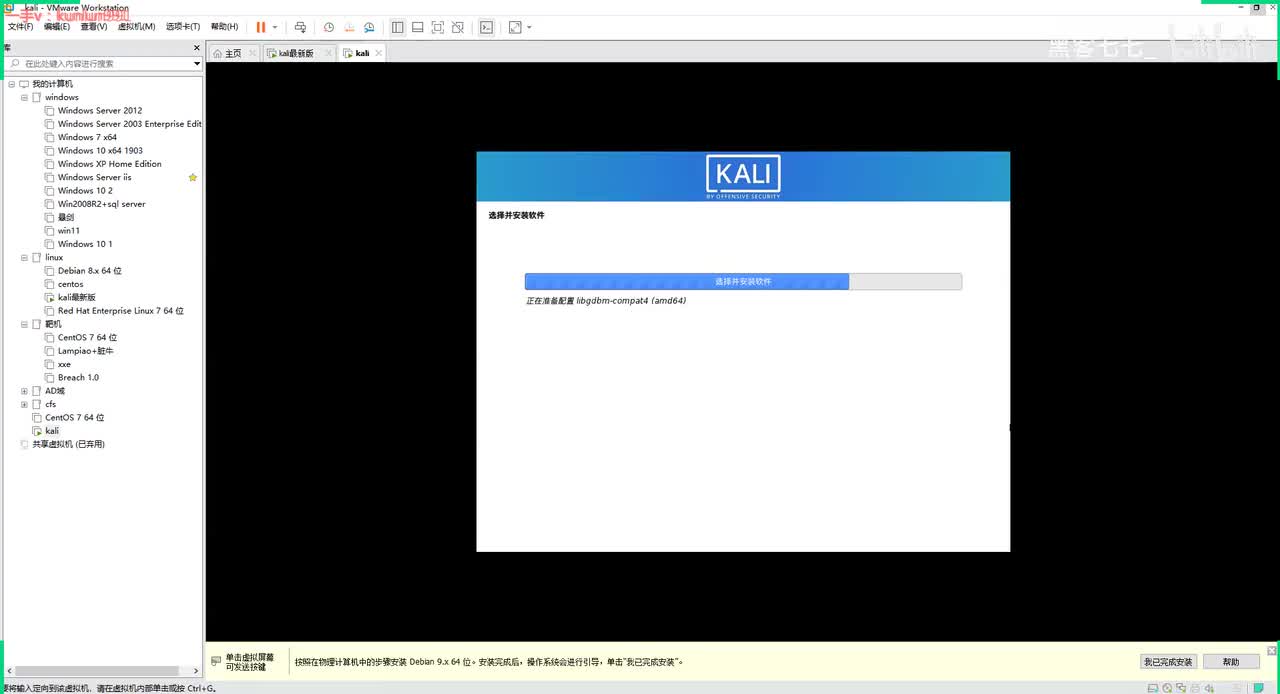
Task: Click the sound card status icon
Action: 1209,688
